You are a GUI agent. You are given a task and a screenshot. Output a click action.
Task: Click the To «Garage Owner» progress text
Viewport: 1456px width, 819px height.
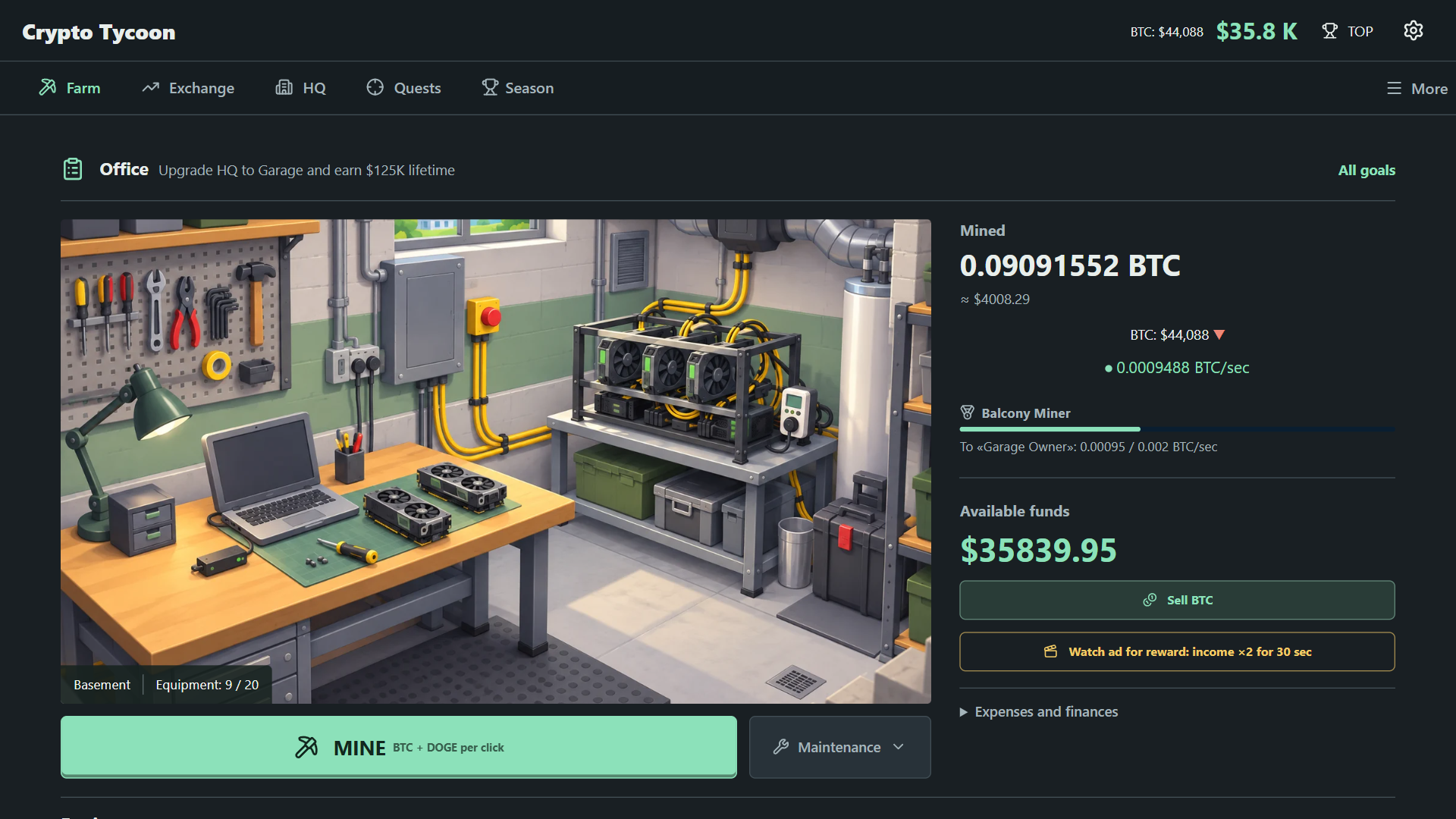1088,447
